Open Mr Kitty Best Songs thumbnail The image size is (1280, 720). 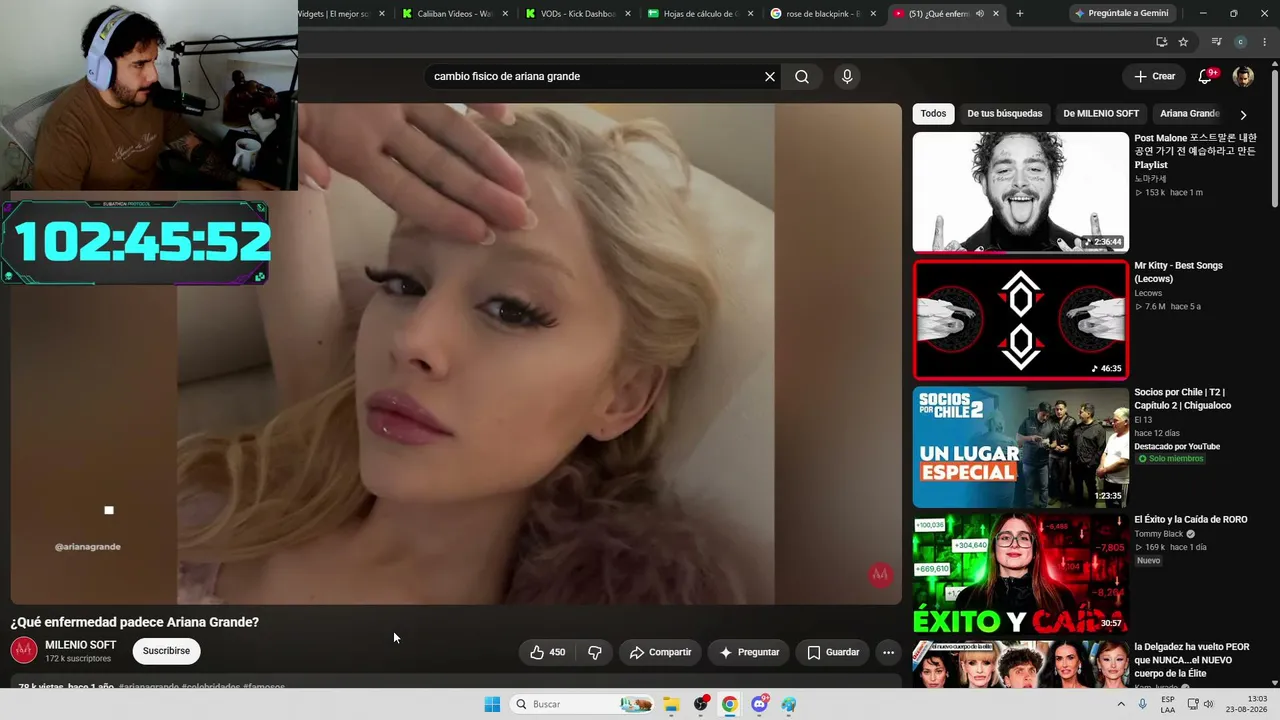click(x=1020, y=320)
